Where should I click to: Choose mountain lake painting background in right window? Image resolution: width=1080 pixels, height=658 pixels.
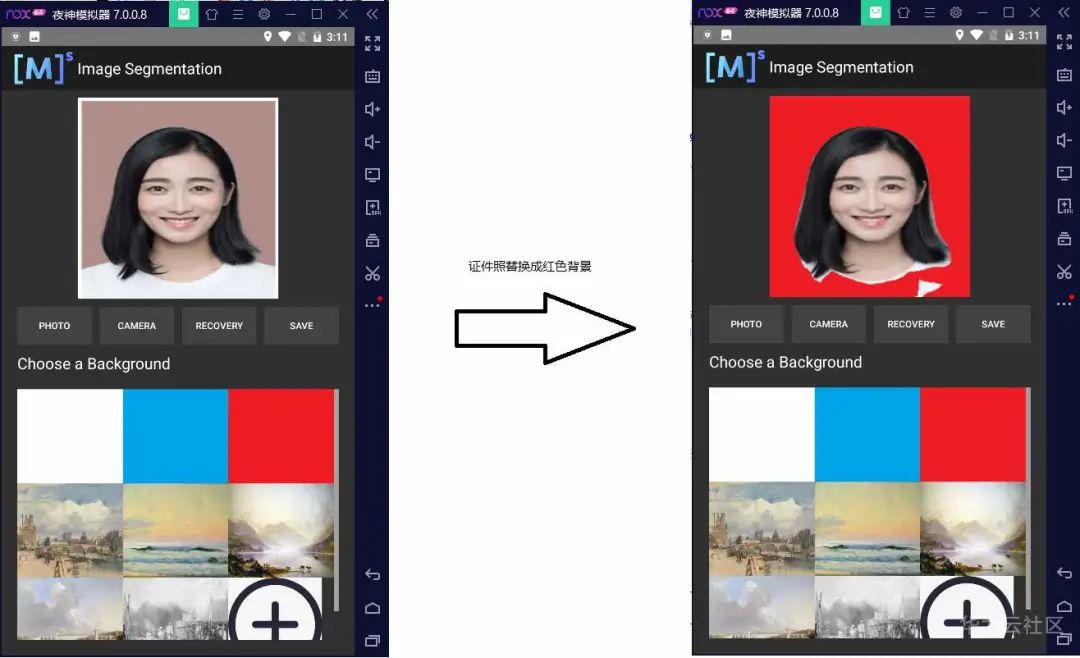click(973, 529)
